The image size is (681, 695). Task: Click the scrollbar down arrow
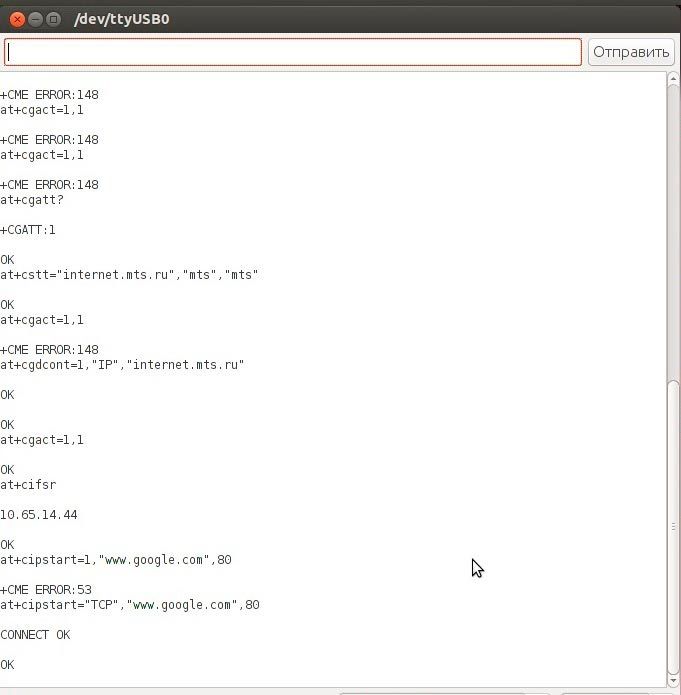point(673,679)
